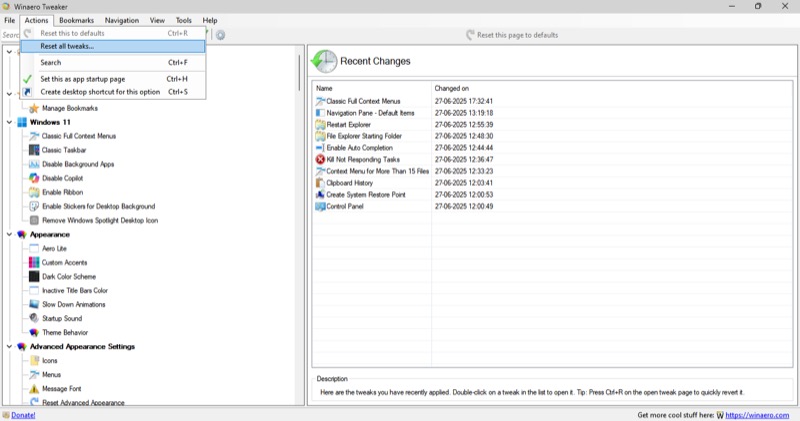
Task: Open the Tools menu
Action: pyautogui.click(x=184, y=20)
